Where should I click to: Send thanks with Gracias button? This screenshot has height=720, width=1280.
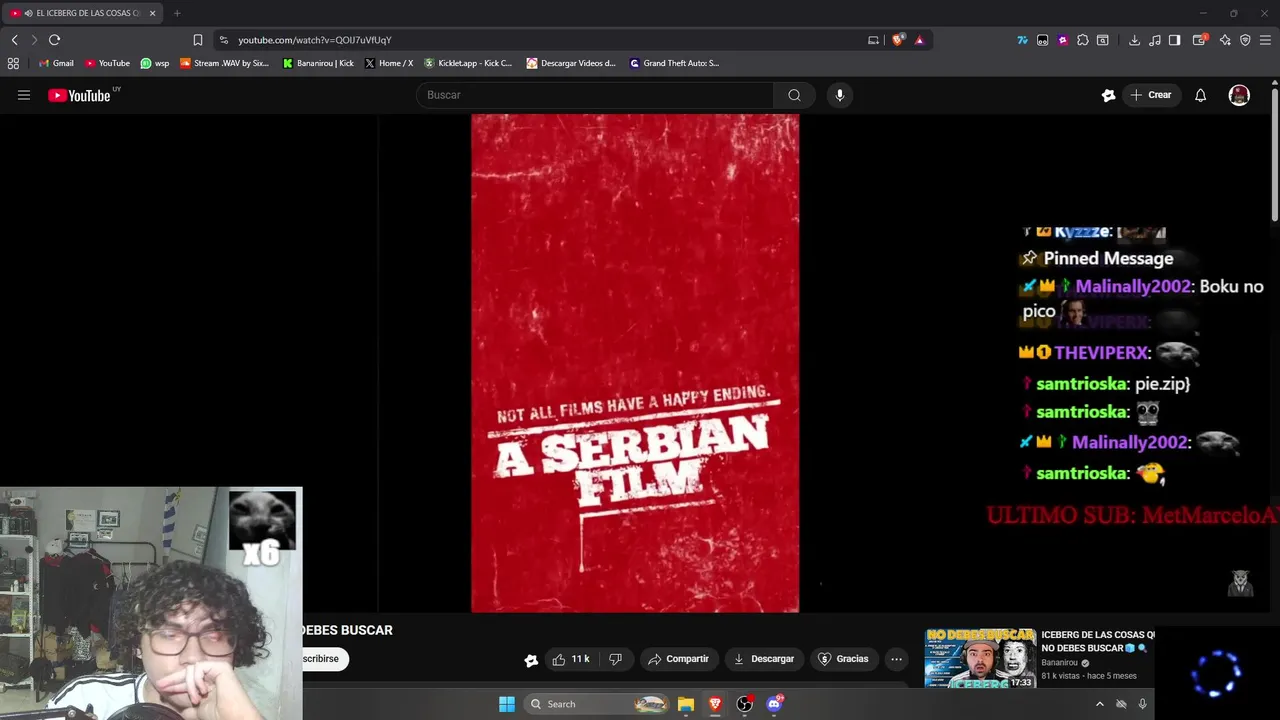point(843,659)
